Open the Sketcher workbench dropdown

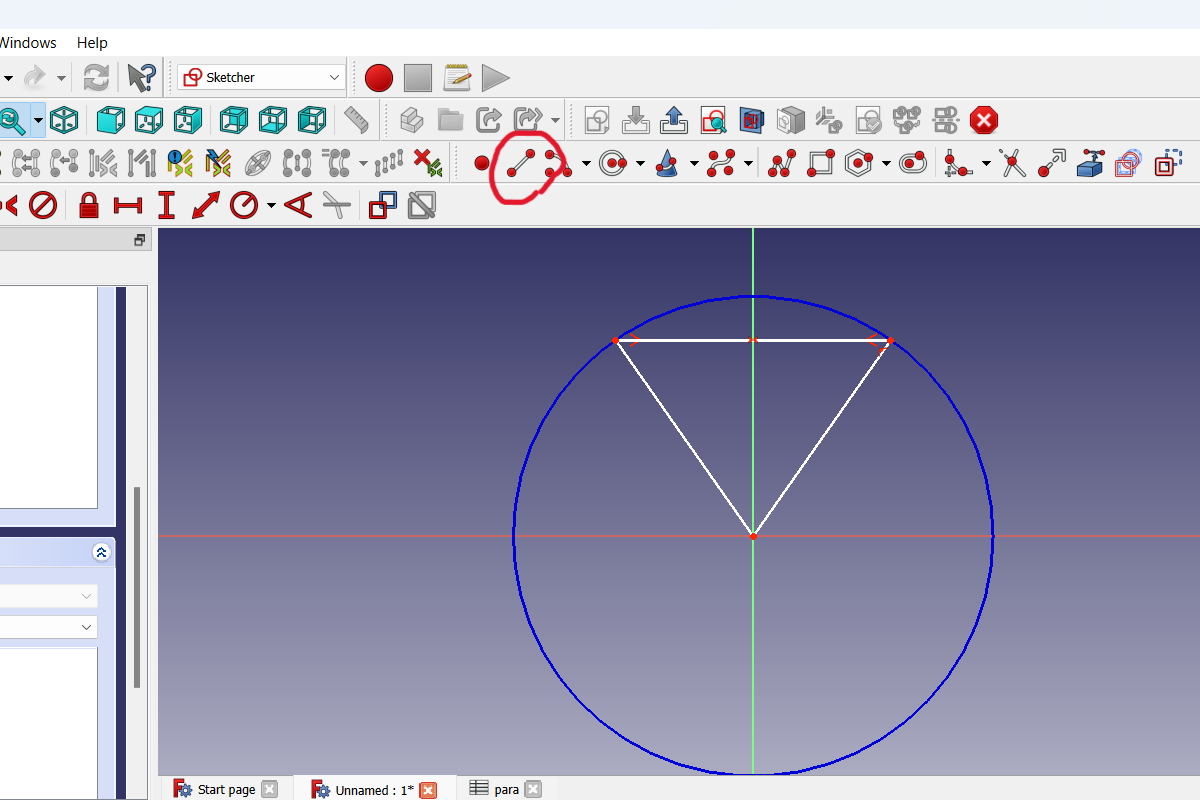pos(262,77)
